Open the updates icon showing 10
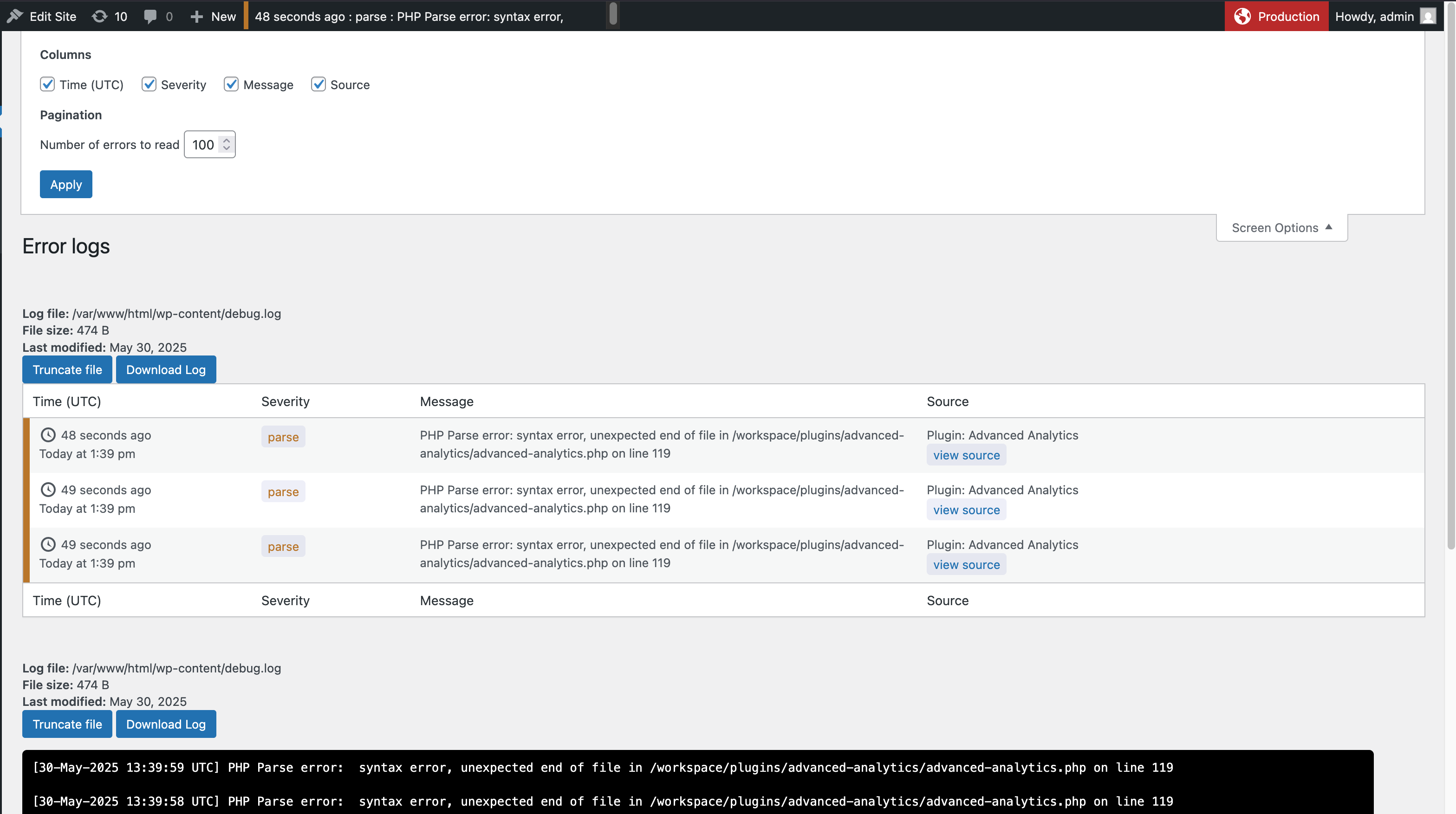1456x814 pixels. coord(109,16)
